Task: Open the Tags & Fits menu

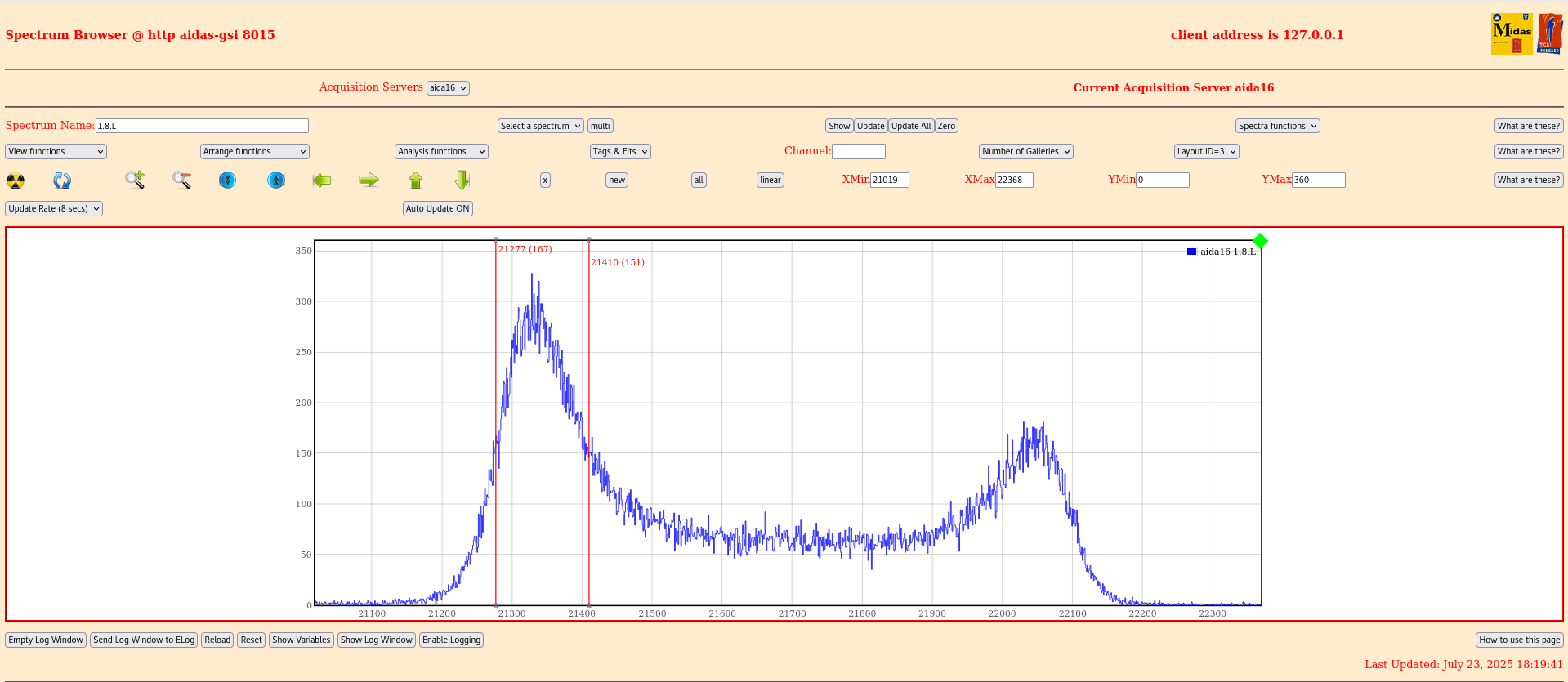Action: (x=620, y=152)
